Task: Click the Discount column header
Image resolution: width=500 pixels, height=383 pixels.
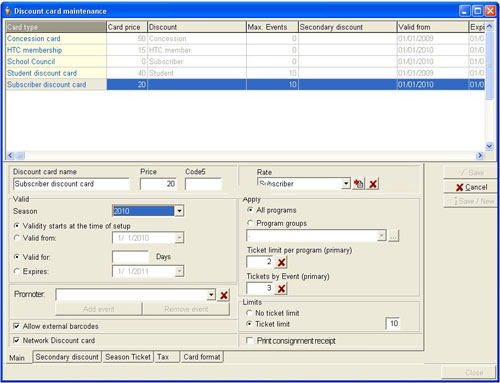Action: [x=197, y=27]
